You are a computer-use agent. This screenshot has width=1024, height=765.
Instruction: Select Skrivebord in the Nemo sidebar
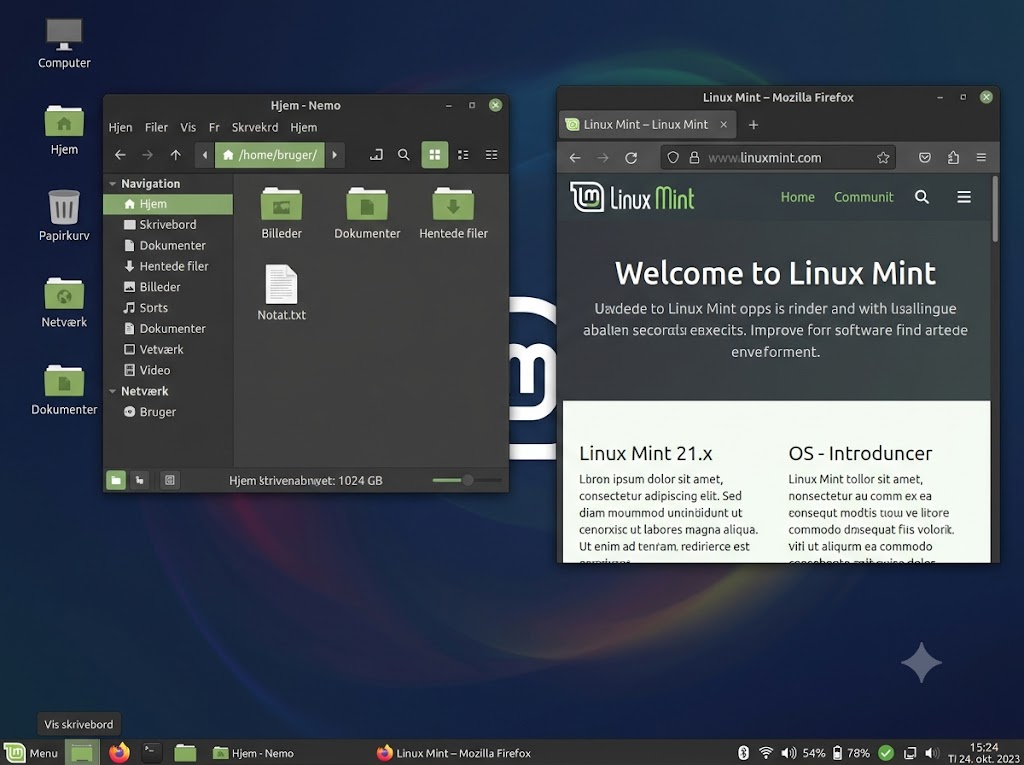pyautogui.click(x=168, y=225)
